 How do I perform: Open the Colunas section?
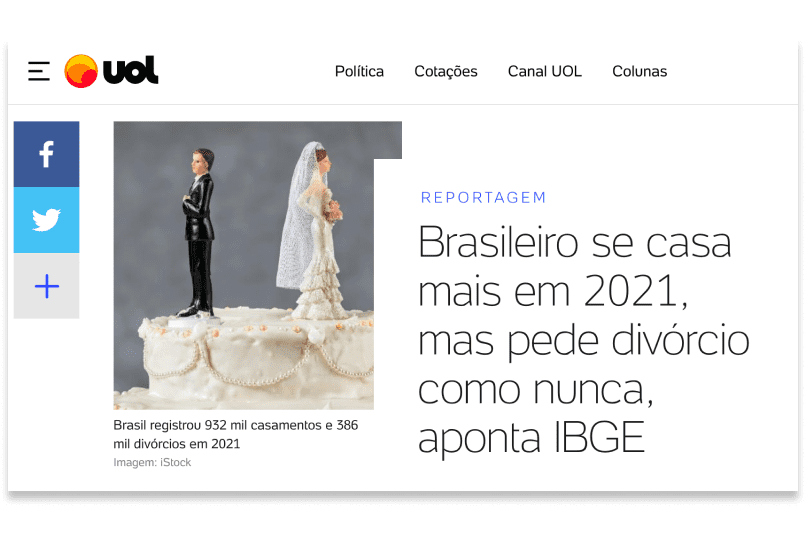click(x=639, y=71)
